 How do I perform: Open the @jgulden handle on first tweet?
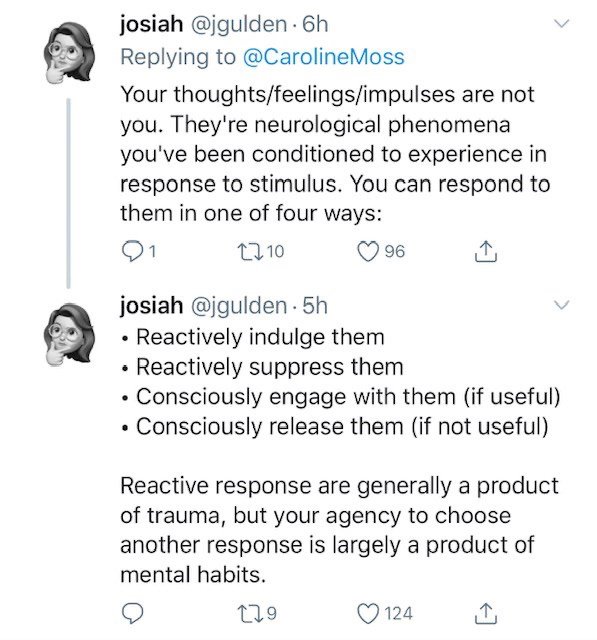pyautogui.click(x=239, y=25)
